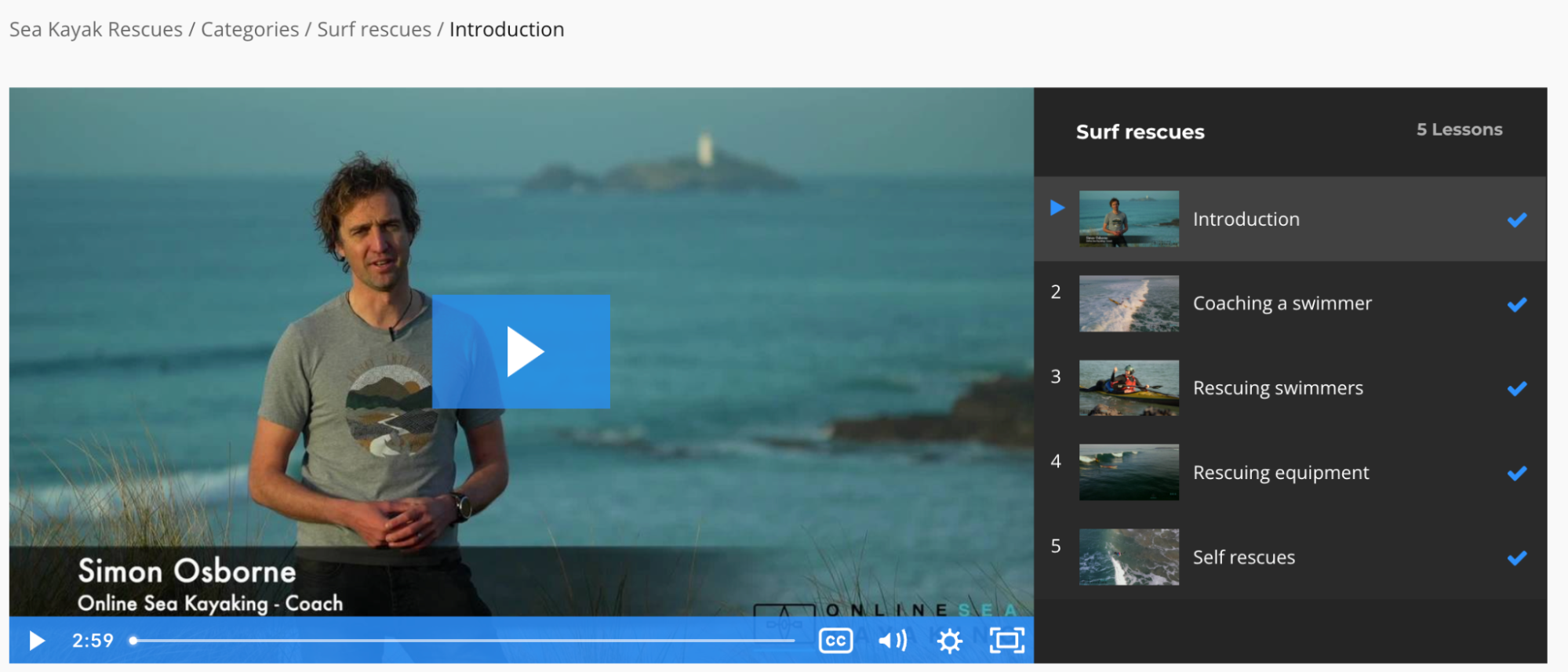The image size is (1568, 672).
Task: Open video settings gear icon
Action: click(950, 641)
